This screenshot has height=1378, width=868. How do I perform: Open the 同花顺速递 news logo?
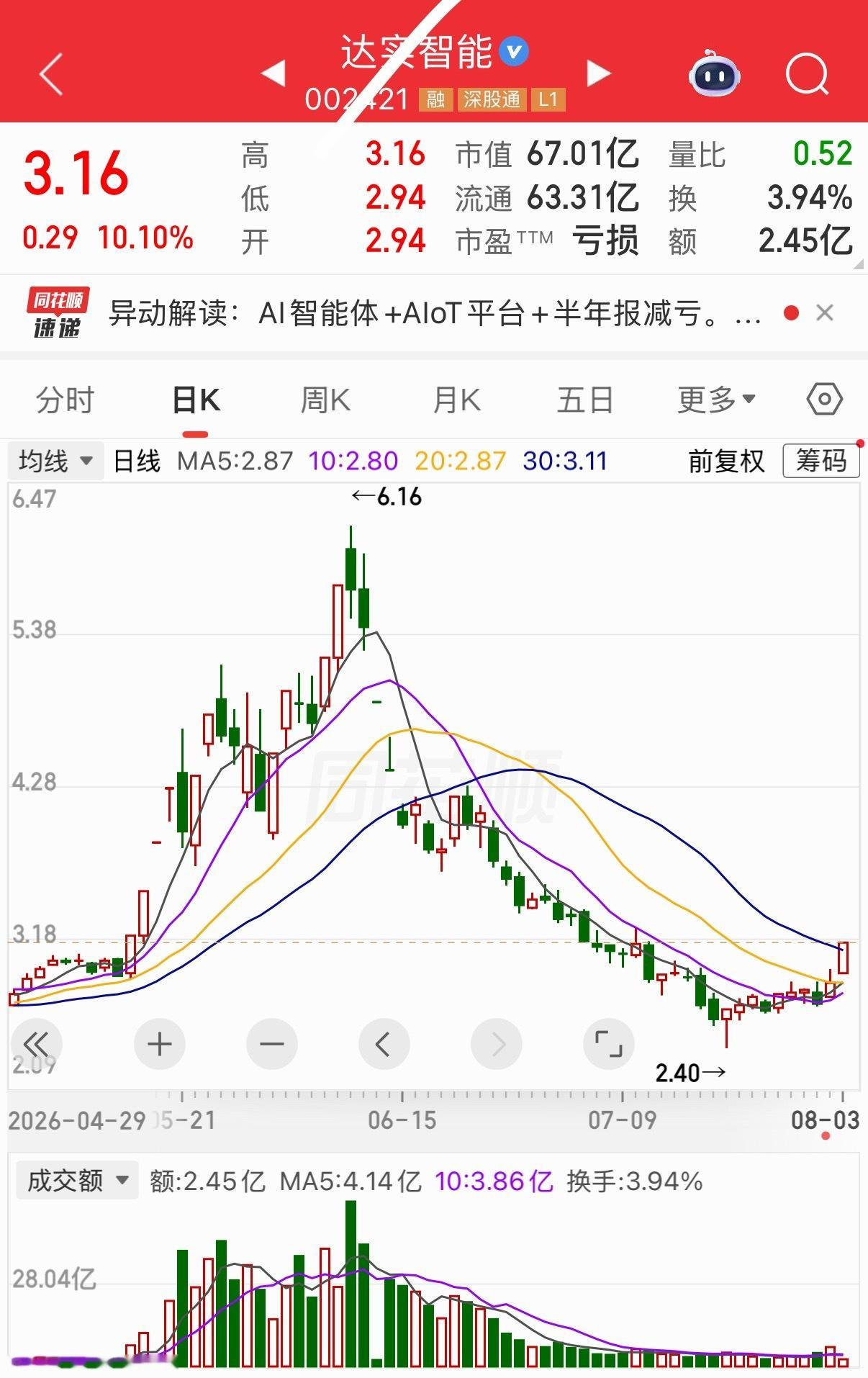58,312
